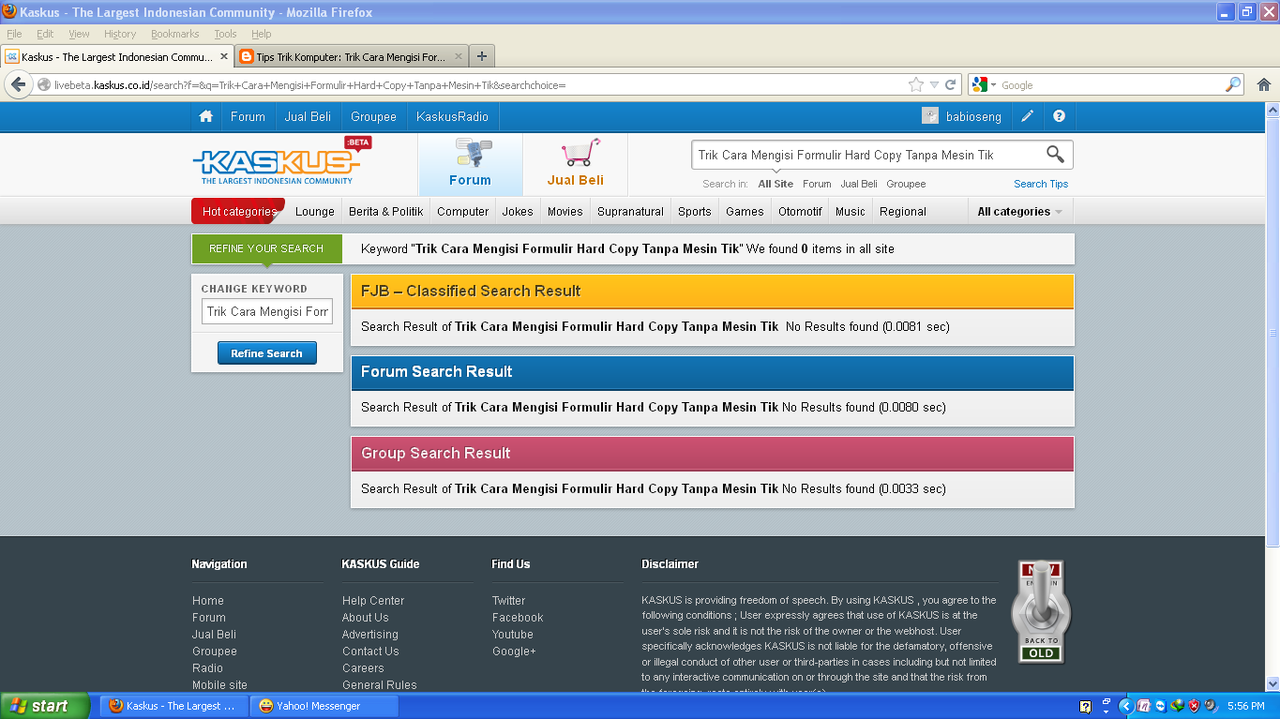Reload the page using the reload icon
This screenshot has height=719, width=1280.
coord(950,85)
